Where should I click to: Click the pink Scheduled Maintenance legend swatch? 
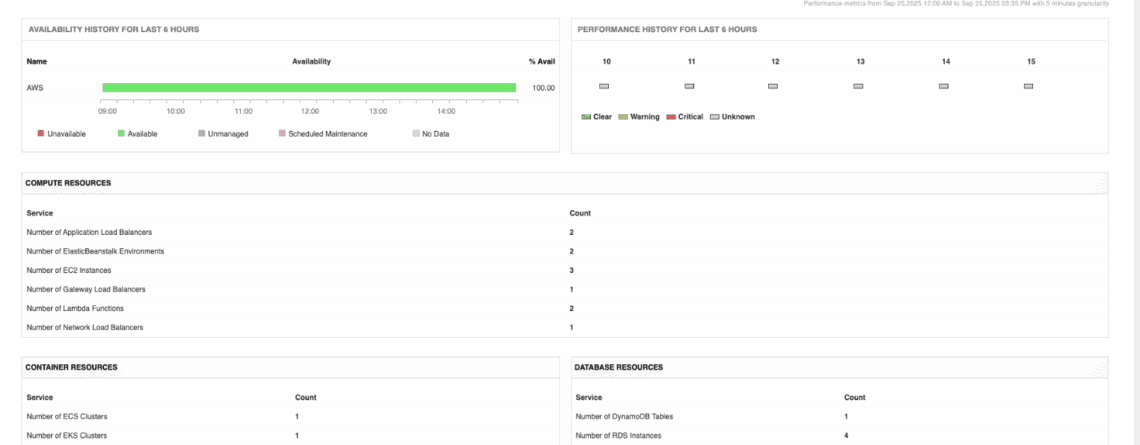point(282,134)
